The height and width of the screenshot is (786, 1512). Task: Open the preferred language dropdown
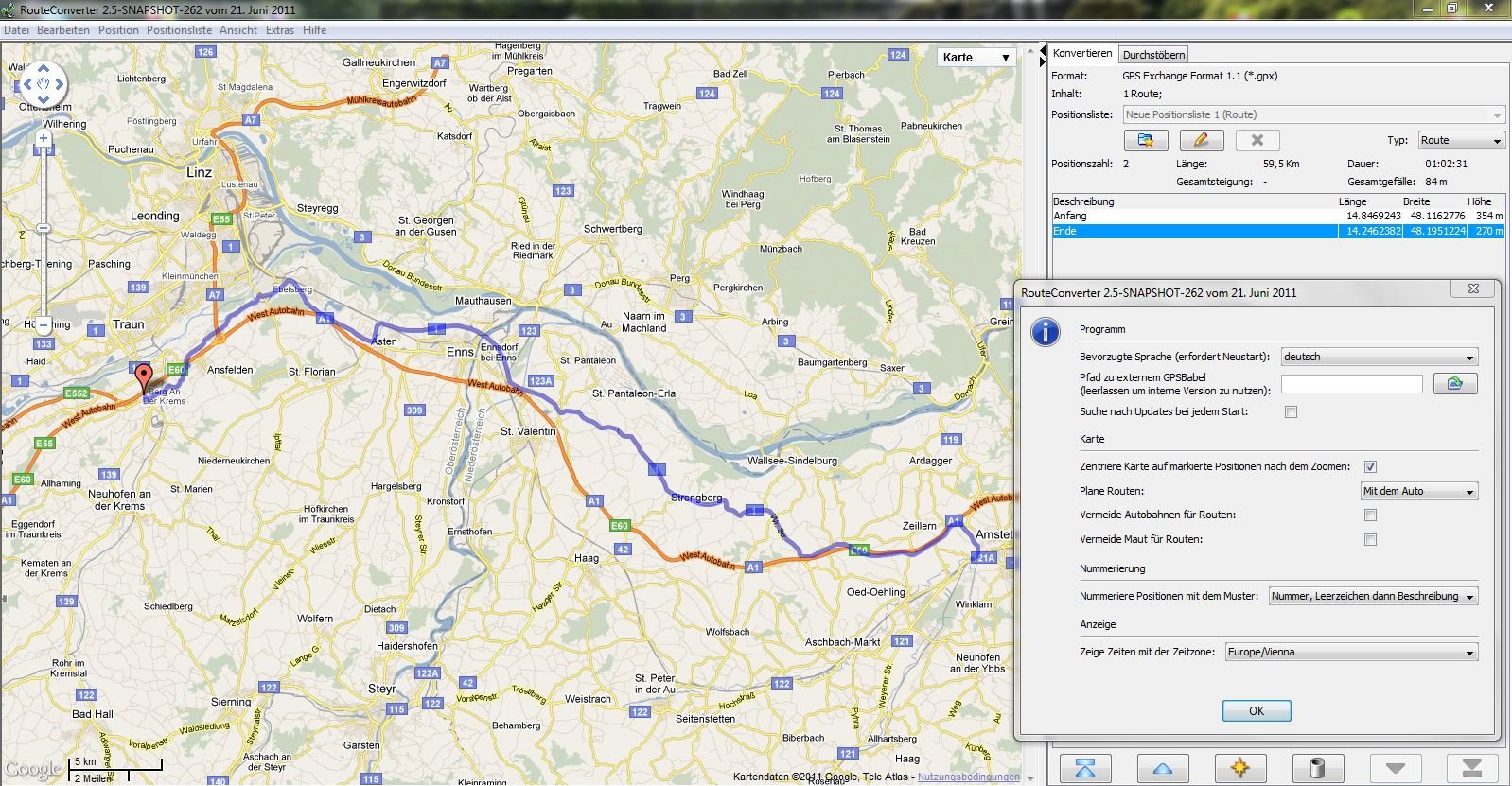click(1379, 357)
